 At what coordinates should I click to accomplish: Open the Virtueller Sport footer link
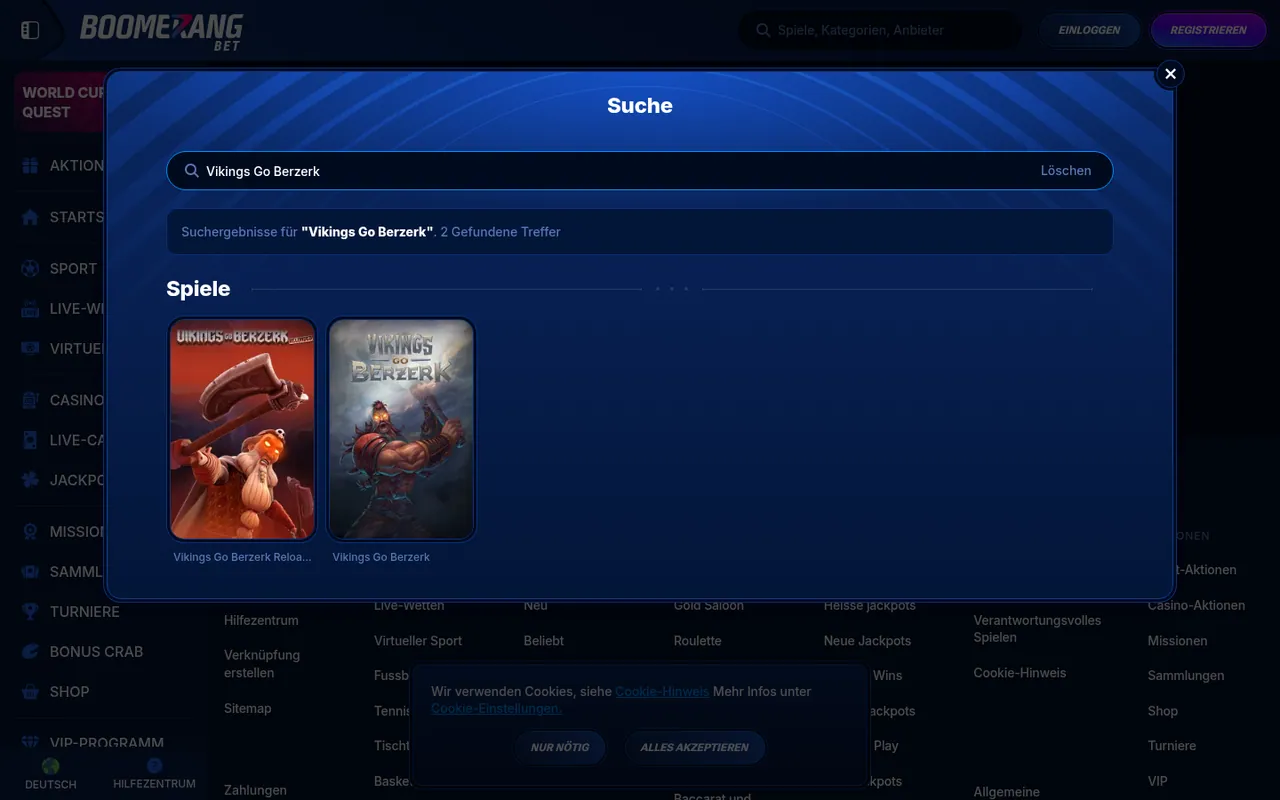pos(418,640)
